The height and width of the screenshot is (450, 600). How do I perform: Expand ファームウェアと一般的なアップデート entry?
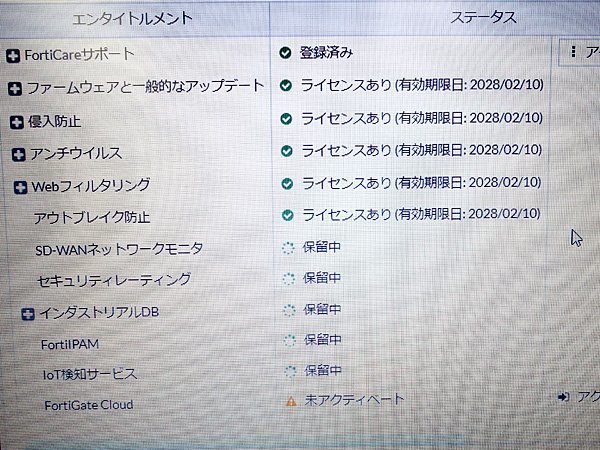15,89
